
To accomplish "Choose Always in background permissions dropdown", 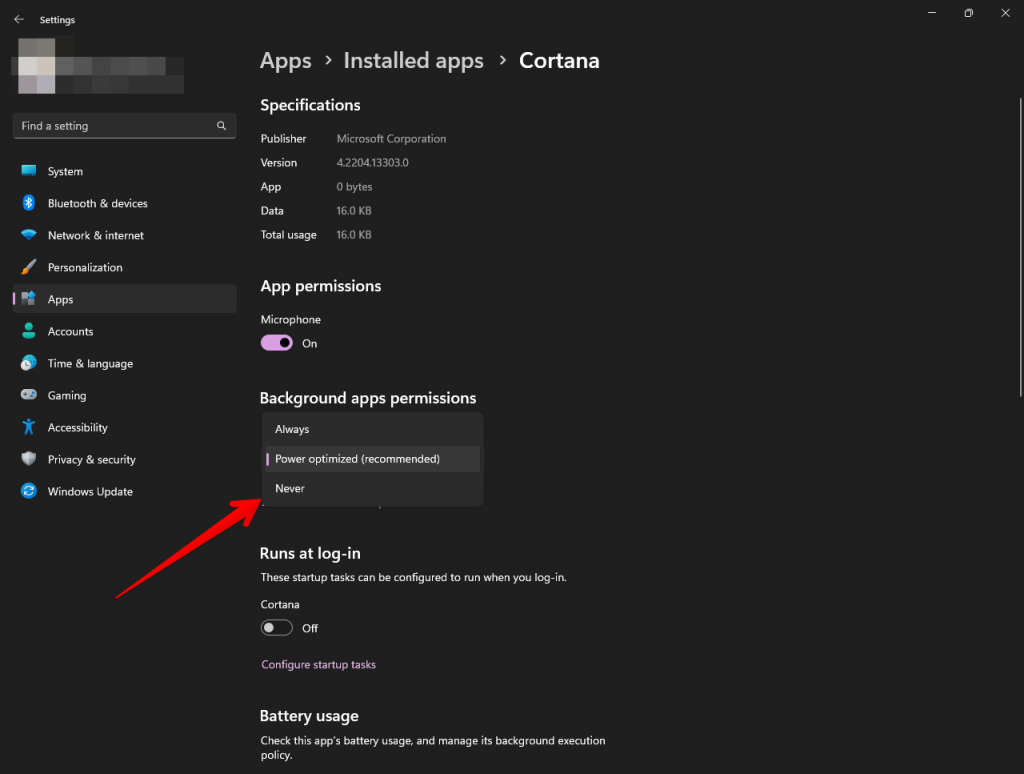I will coord(292,429).
